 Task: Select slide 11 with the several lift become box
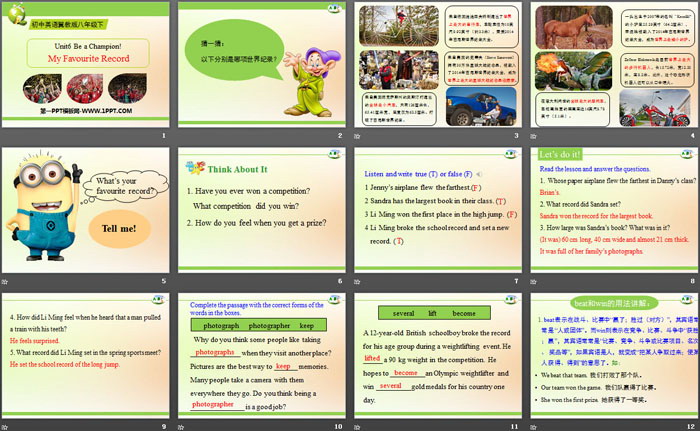point(438,356)
